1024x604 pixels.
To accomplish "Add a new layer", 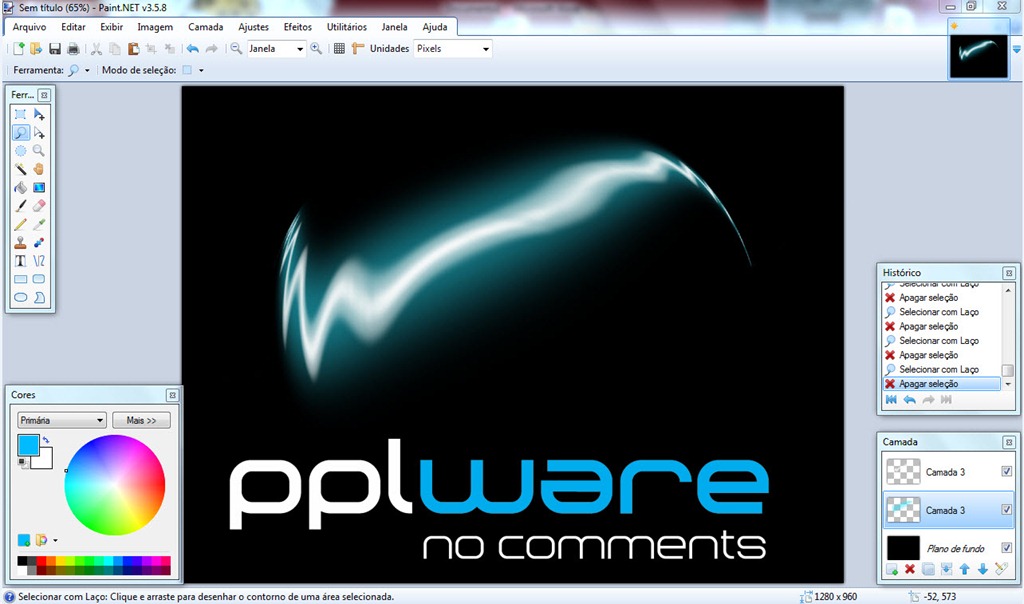I will (892, 569).
